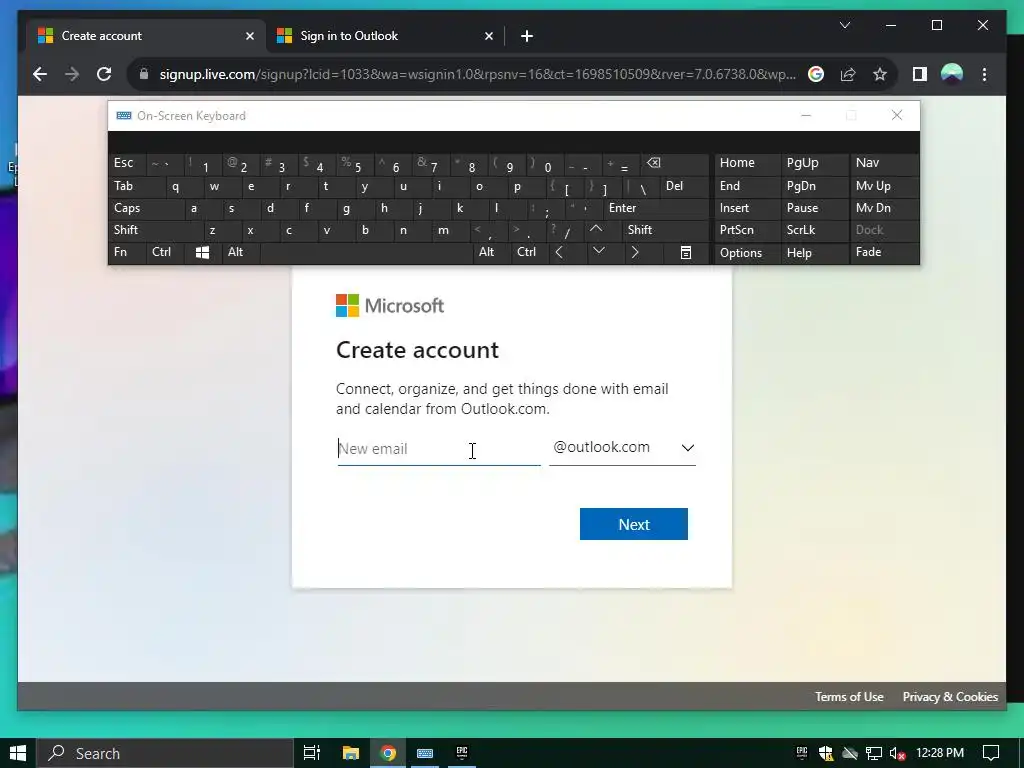Viewport: 1024px width, 768px height.
Task: Open the Terms of Use link
Action: tap(849, 697)
